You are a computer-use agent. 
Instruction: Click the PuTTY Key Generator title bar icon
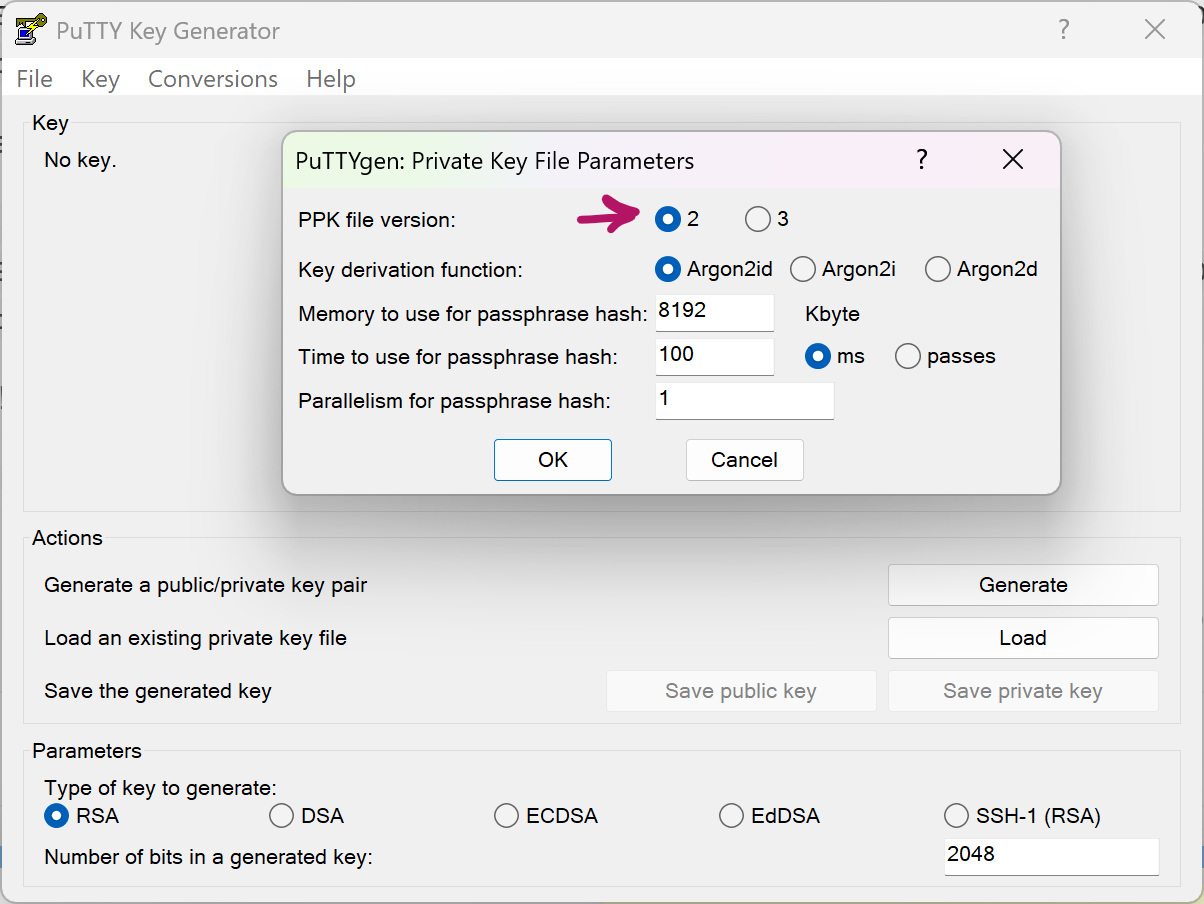30,30
